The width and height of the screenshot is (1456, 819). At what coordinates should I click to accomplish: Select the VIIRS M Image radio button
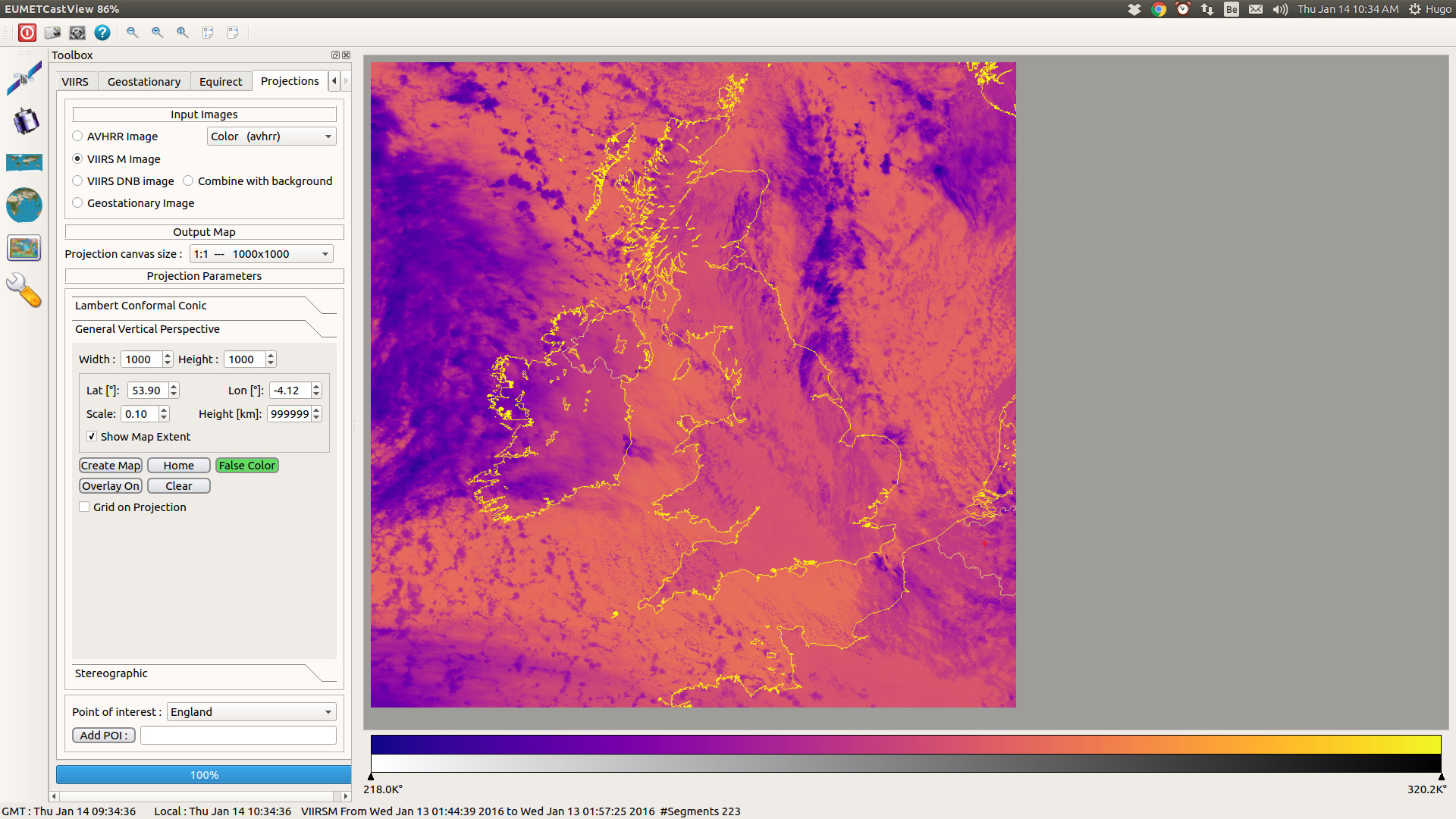tap(77, 158)
